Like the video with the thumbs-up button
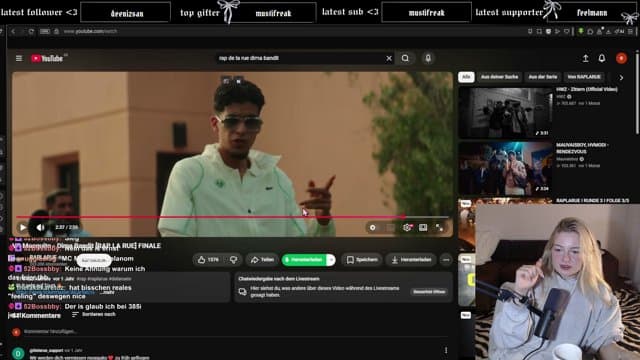 tap(209, 260)
